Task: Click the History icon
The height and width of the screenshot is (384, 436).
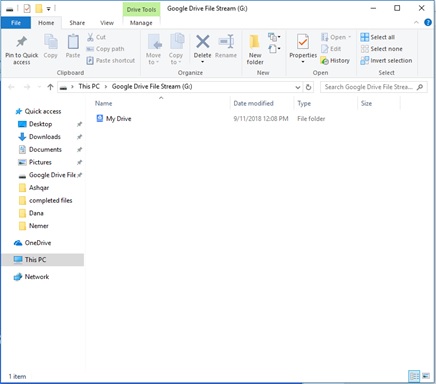Action: pyautogui.click(x=324, y=61)
